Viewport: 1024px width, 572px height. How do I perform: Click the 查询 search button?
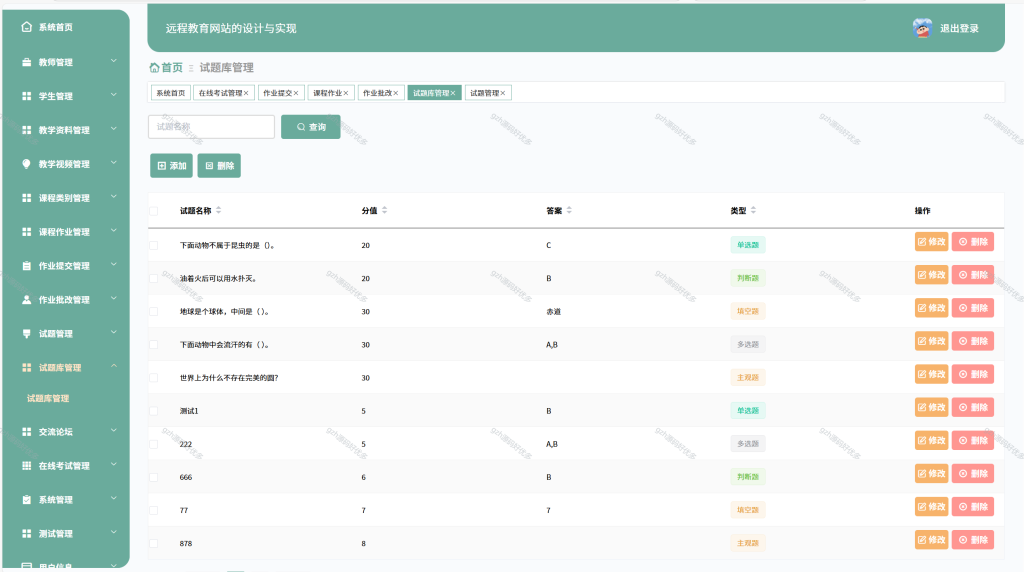(311, 127)
